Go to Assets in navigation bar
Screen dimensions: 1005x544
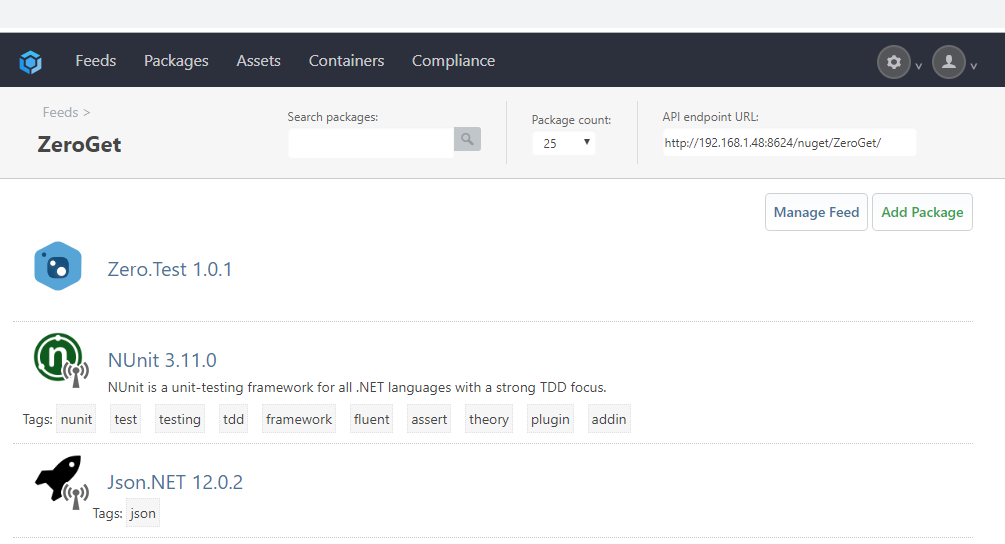(x=258, y=61)
